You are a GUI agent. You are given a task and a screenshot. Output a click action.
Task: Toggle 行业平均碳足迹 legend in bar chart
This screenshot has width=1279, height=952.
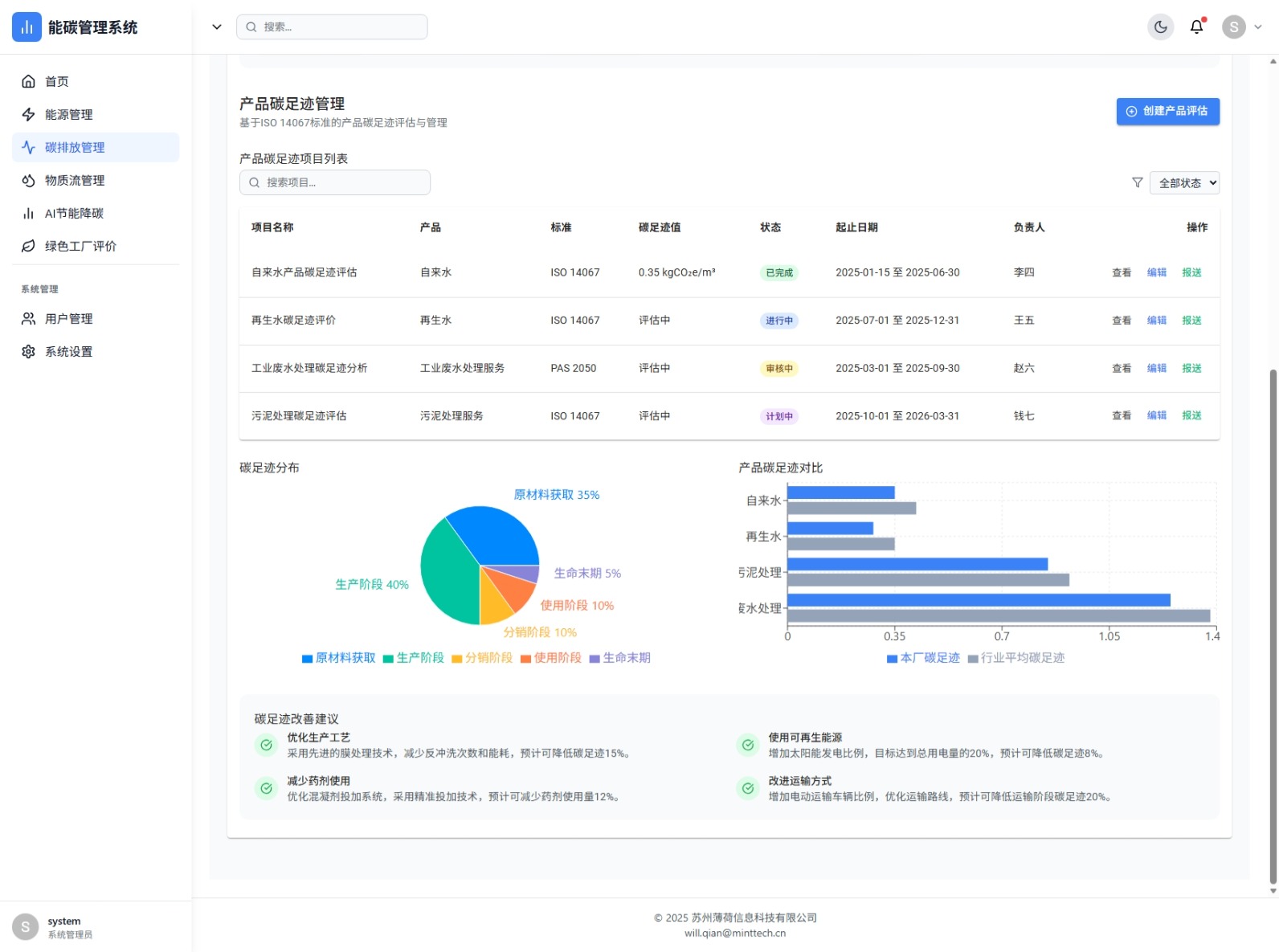(1015, 658)
